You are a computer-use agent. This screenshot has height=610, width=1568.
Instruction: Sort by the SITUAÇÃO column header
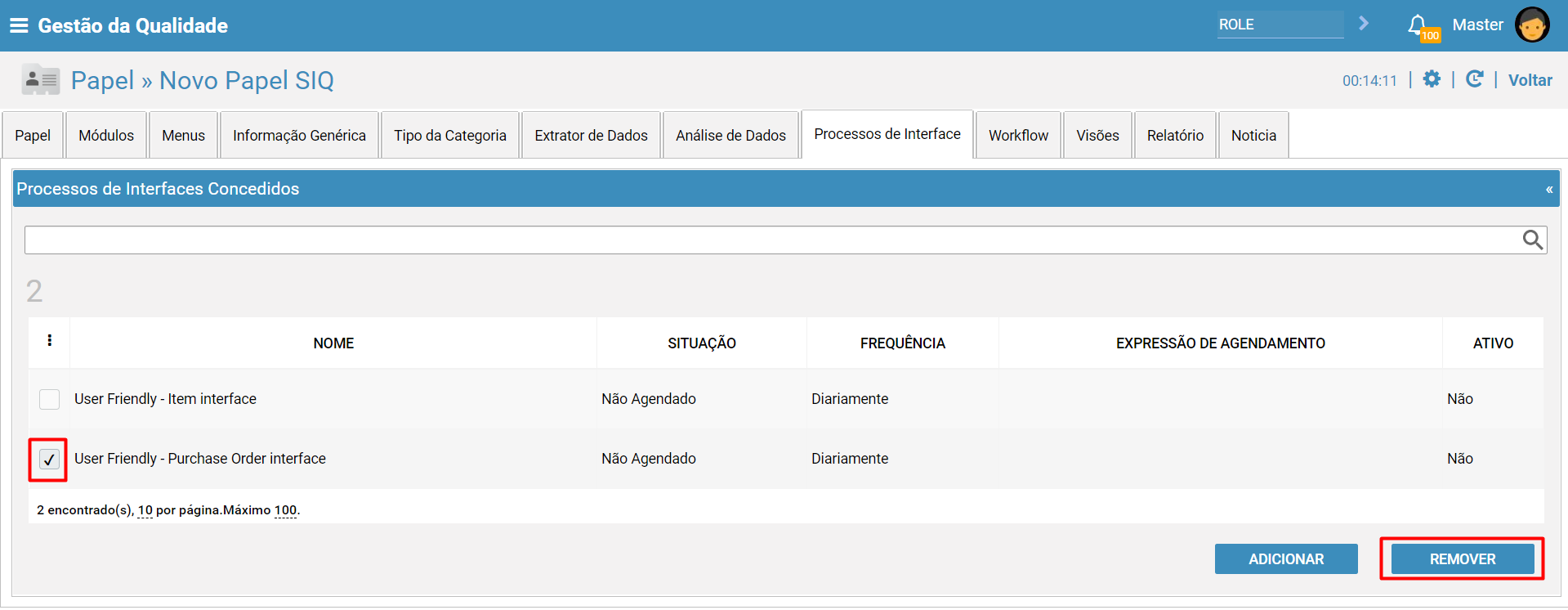pyautogui.click(x=702, y=343)
